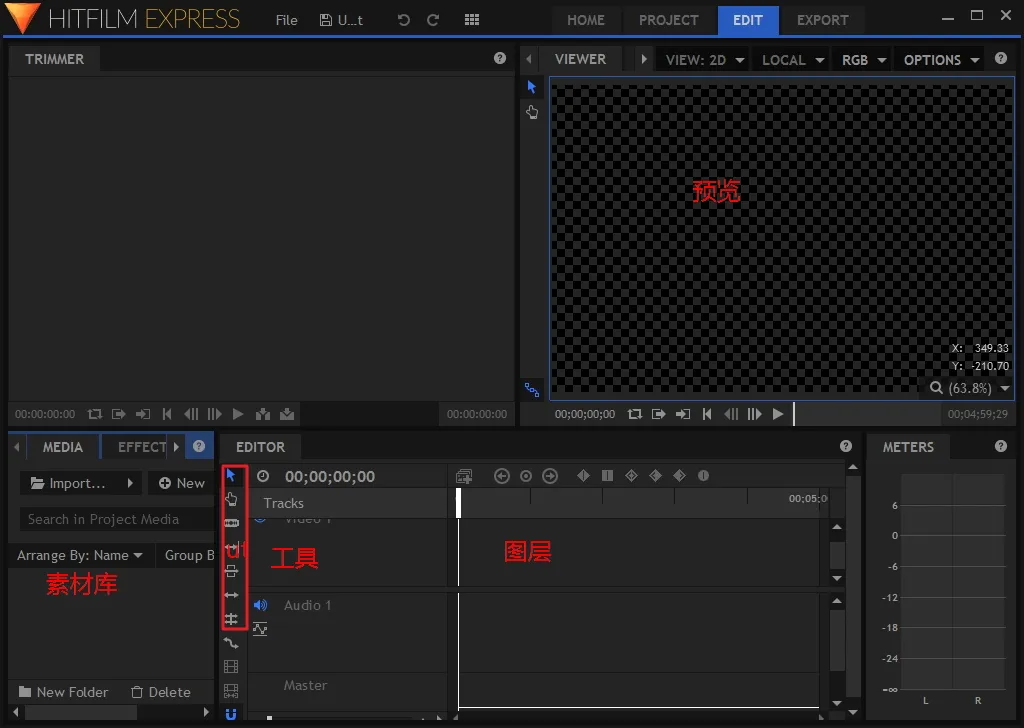Select the arrow Selection tool in Editor toolbar
Viewport: 1024px width, 728px height.
231,475
